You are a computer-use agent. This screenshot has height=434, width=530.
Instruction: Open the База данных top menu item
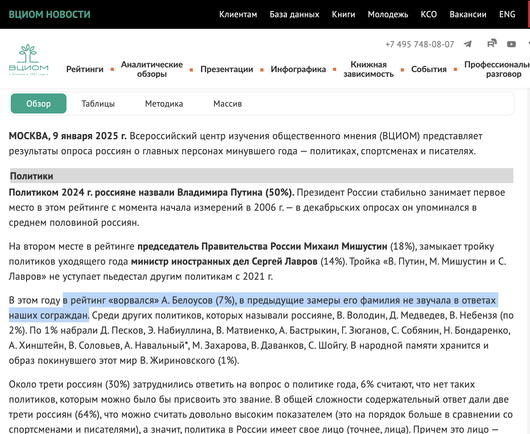point(294,15)
